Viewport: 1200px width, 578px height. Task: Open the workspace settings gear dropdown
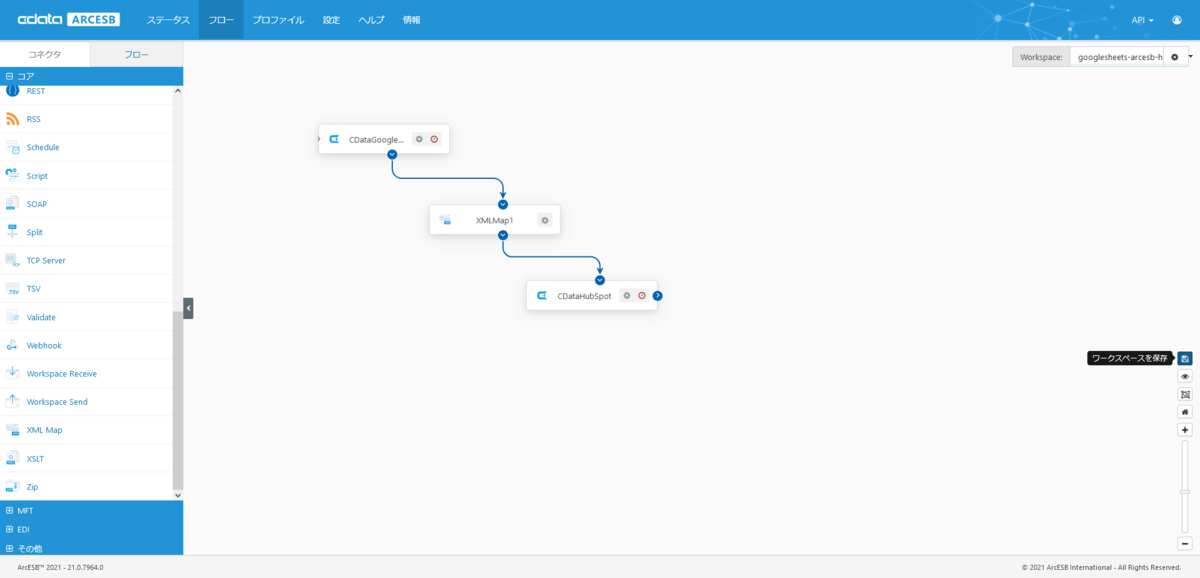coord(1176,57)
